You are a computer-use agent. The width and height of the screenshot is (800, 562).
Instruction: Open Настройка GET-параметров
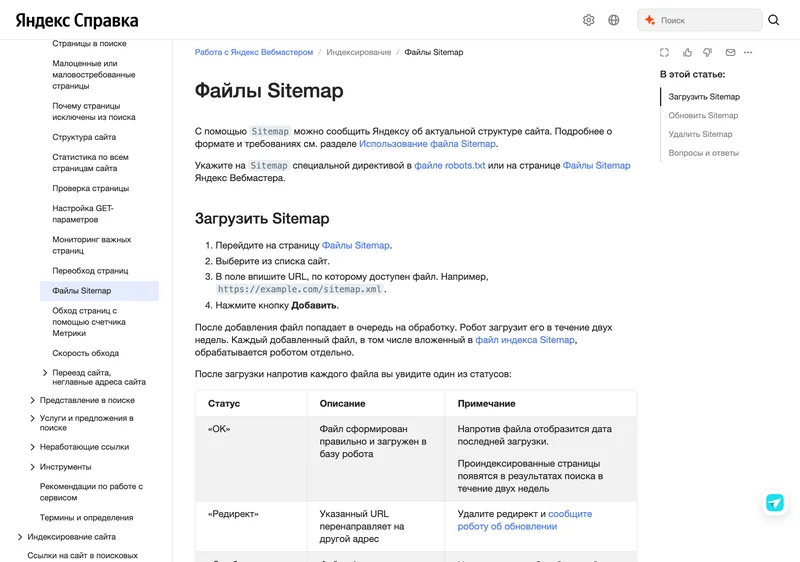point(83,214)
